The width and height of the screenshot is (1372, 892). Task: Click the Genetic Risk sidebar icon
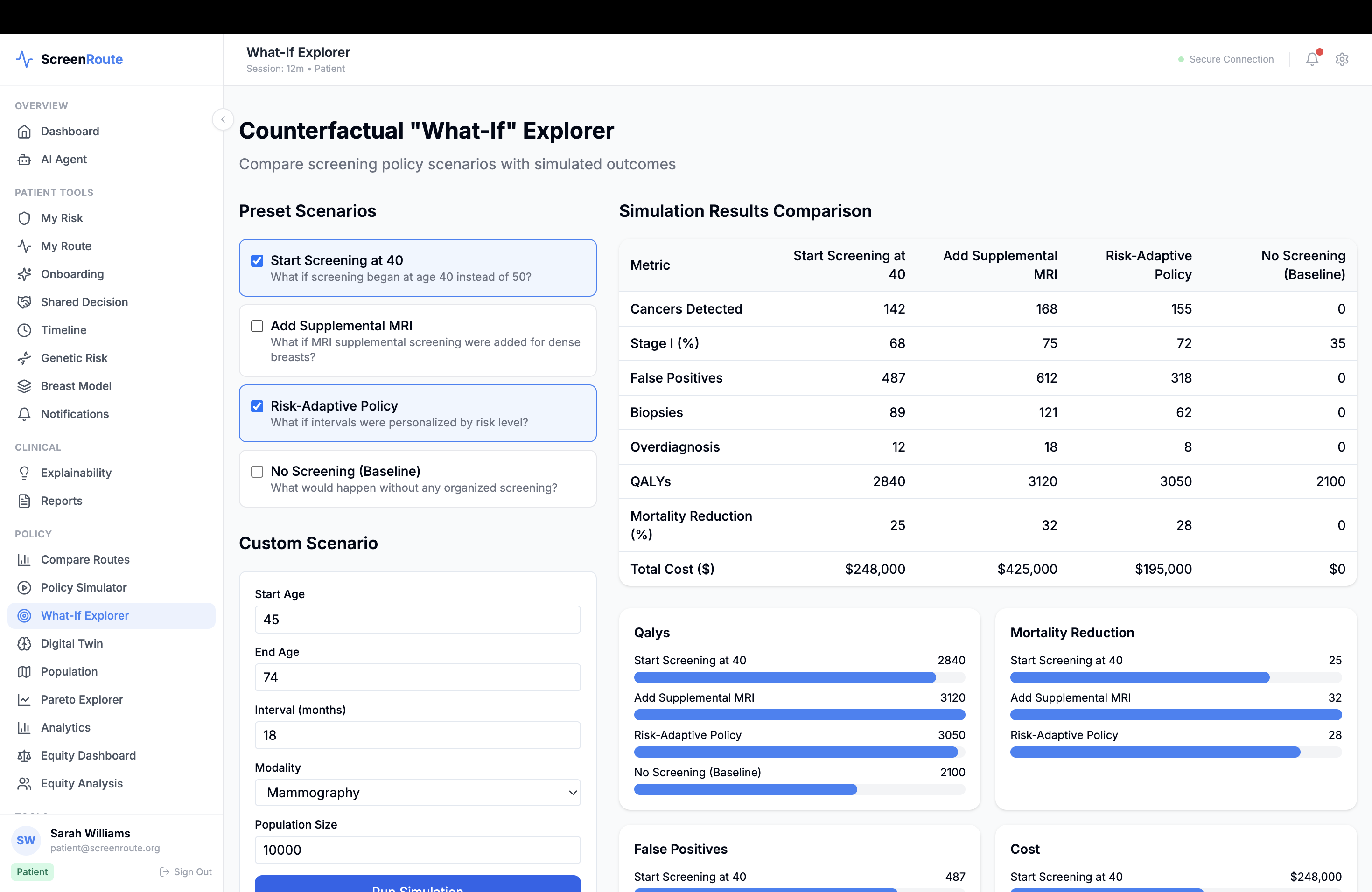click(x=24, y=358)
